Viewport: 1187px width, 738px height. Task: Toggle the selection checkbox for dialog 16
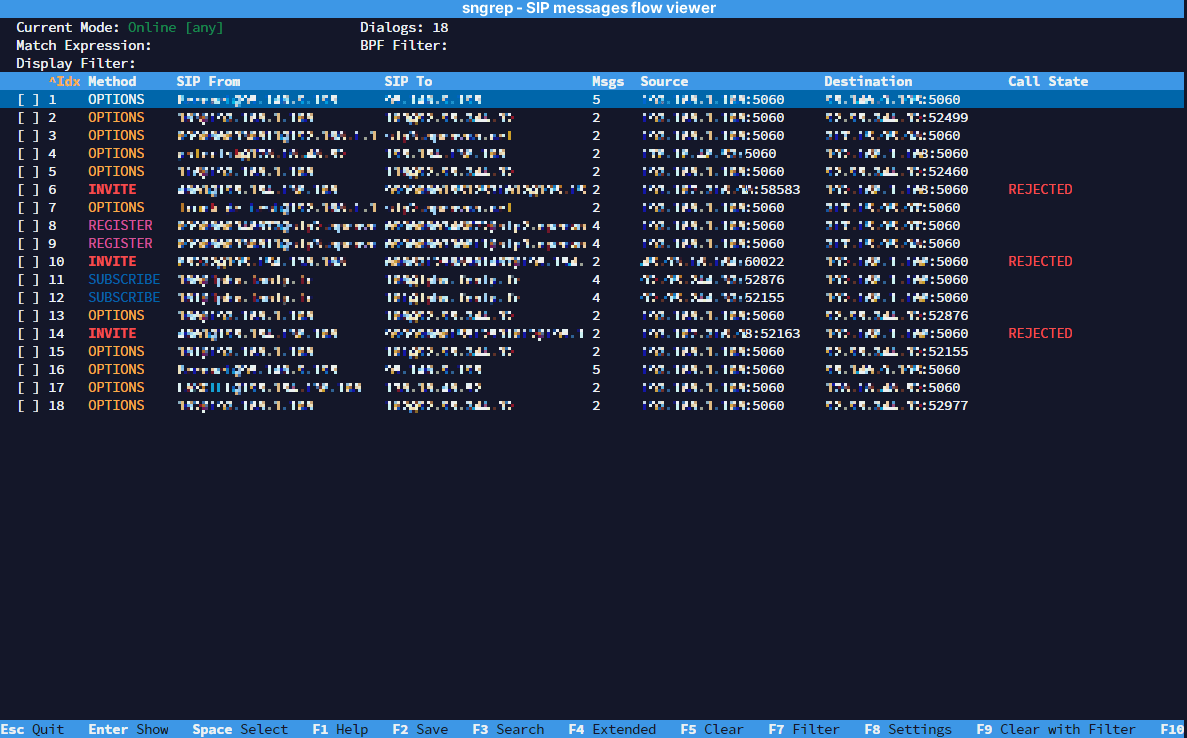click(x=28, y=370)
